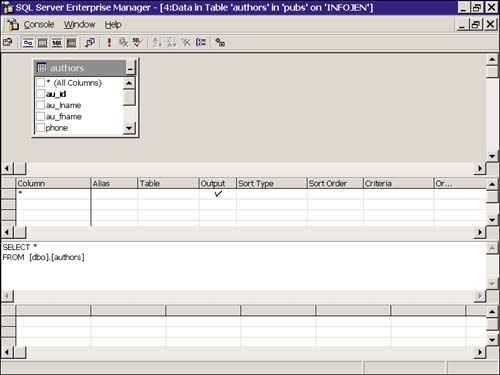
Task: Click the results pane scroll right arrow
Action: (x=479, y=352)
